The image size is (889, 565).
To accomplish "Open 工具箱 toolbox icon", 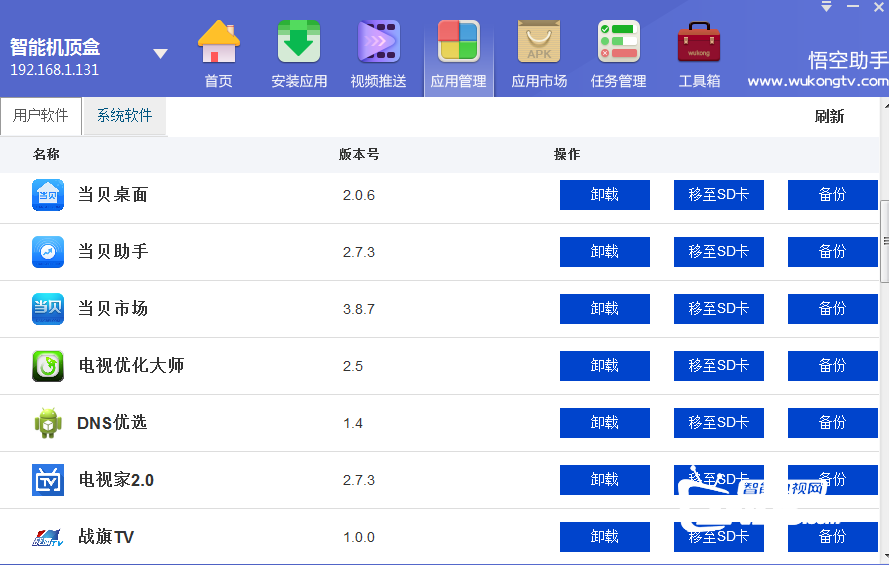I will click(698, 42).
